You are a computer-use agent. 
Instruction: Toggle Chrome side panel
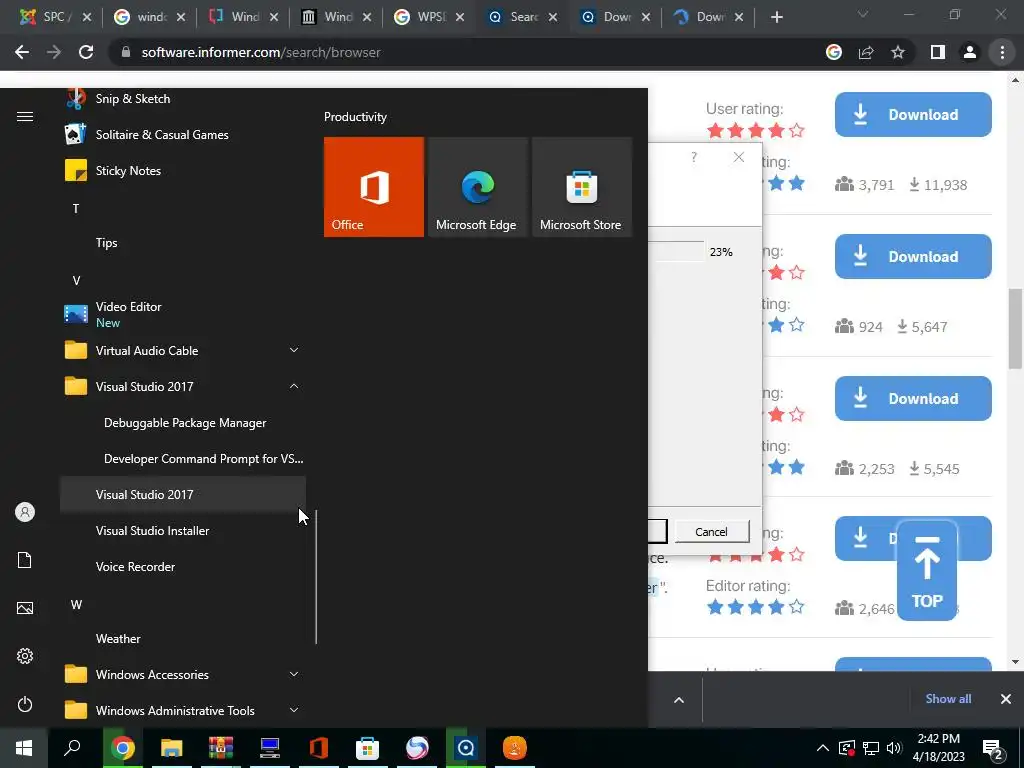click(x=938, y=52)
